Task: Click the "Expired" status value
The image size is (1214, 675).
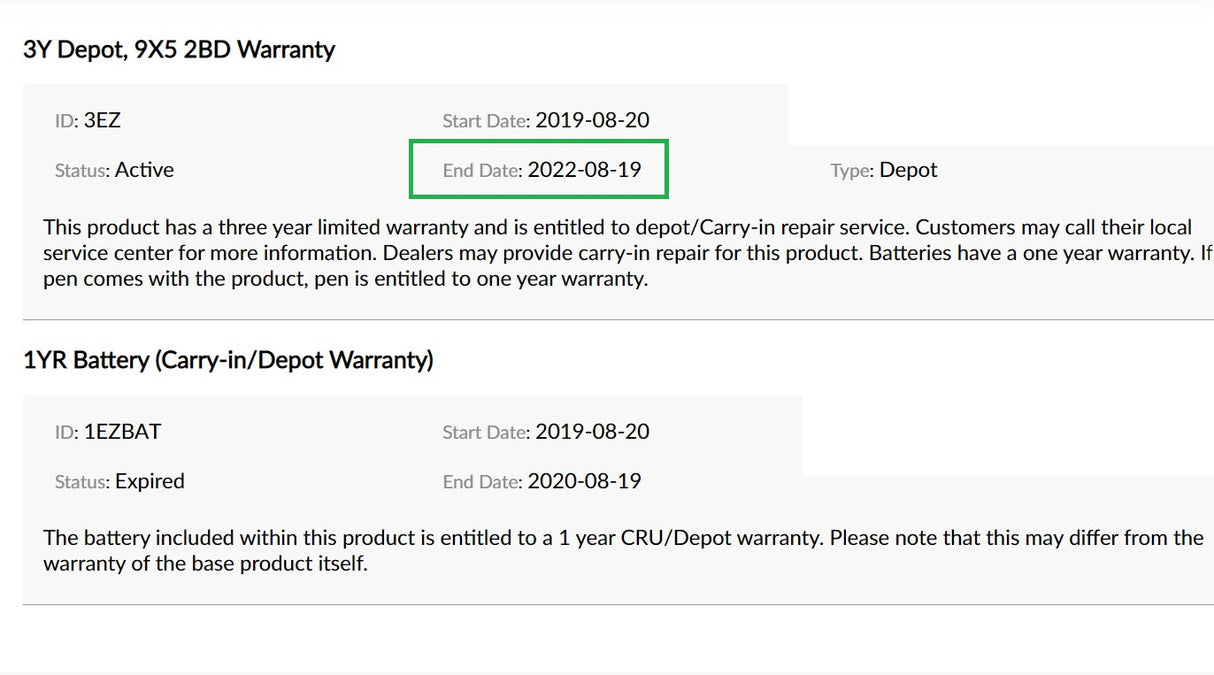Action: 150,481
